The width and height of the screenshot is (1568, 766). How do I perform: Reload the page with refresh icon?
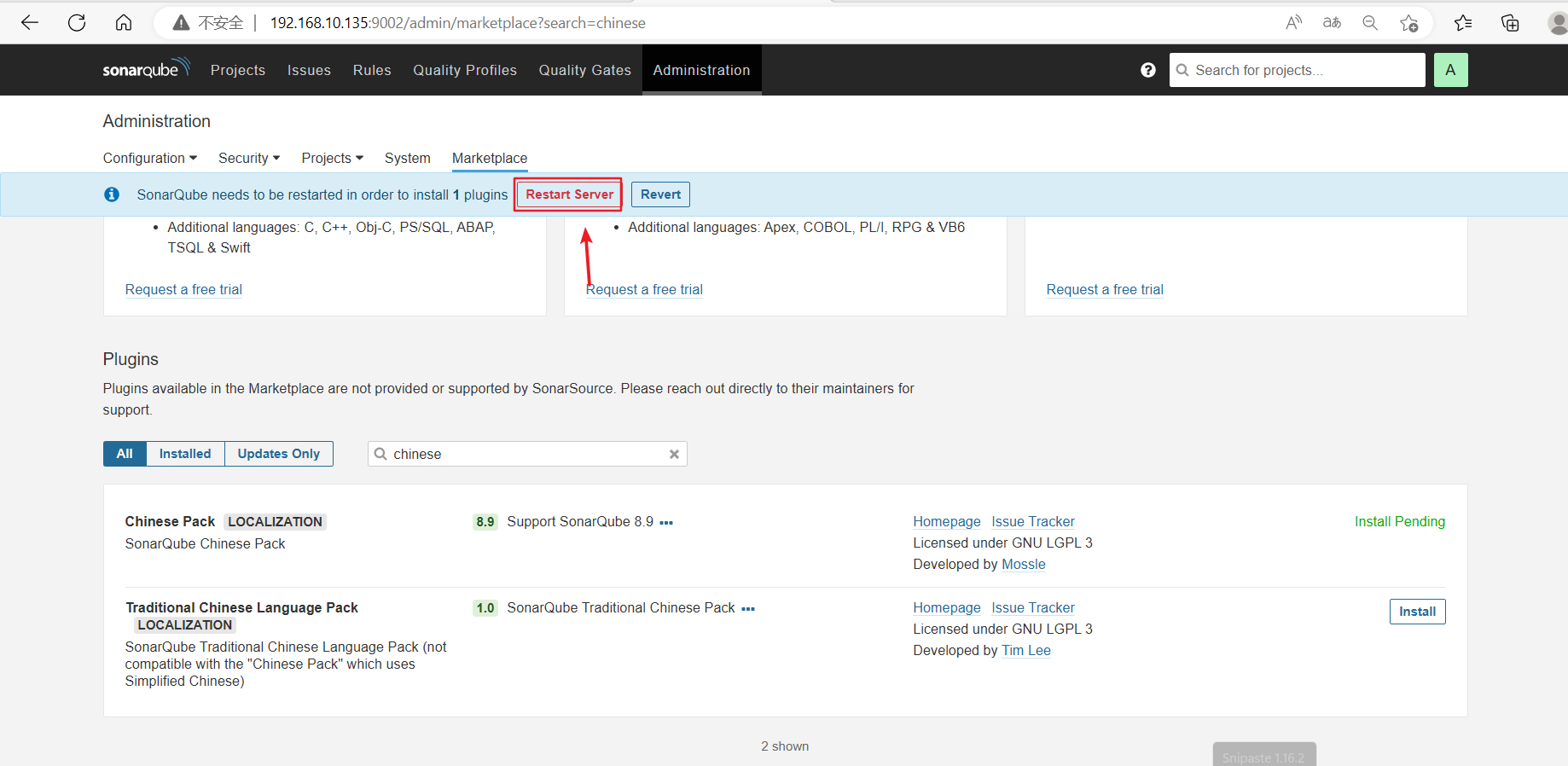(77, 23)
